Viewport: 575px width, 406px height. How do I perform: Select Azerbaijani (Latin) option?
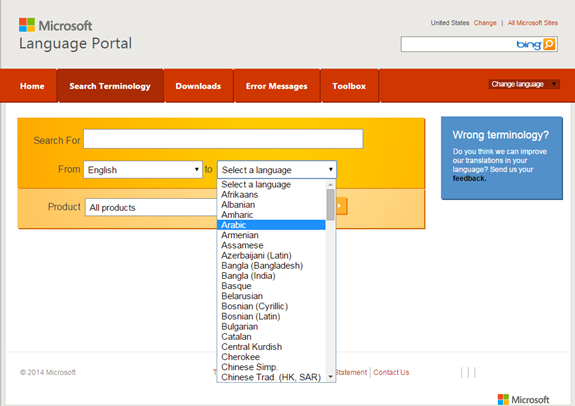271,255
